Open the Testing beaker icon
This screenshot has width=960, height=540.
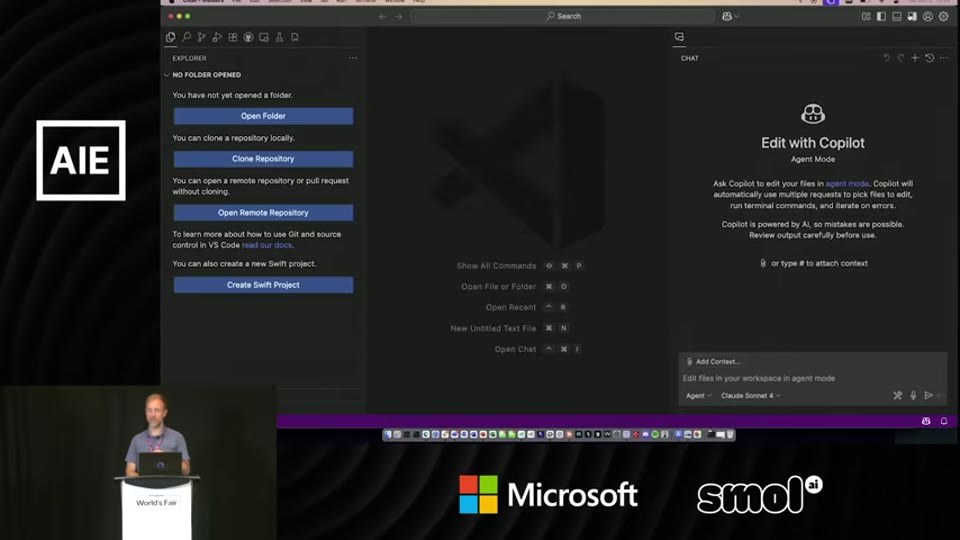[279, 37]
